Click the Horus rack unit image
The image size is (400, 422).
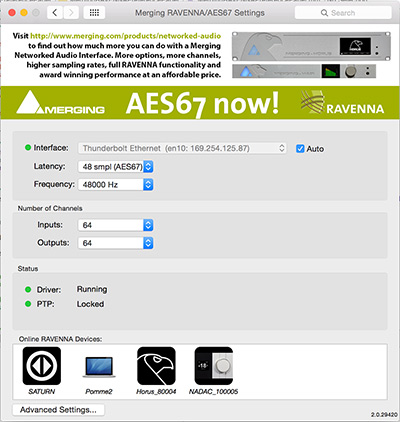tap(311, 46)
